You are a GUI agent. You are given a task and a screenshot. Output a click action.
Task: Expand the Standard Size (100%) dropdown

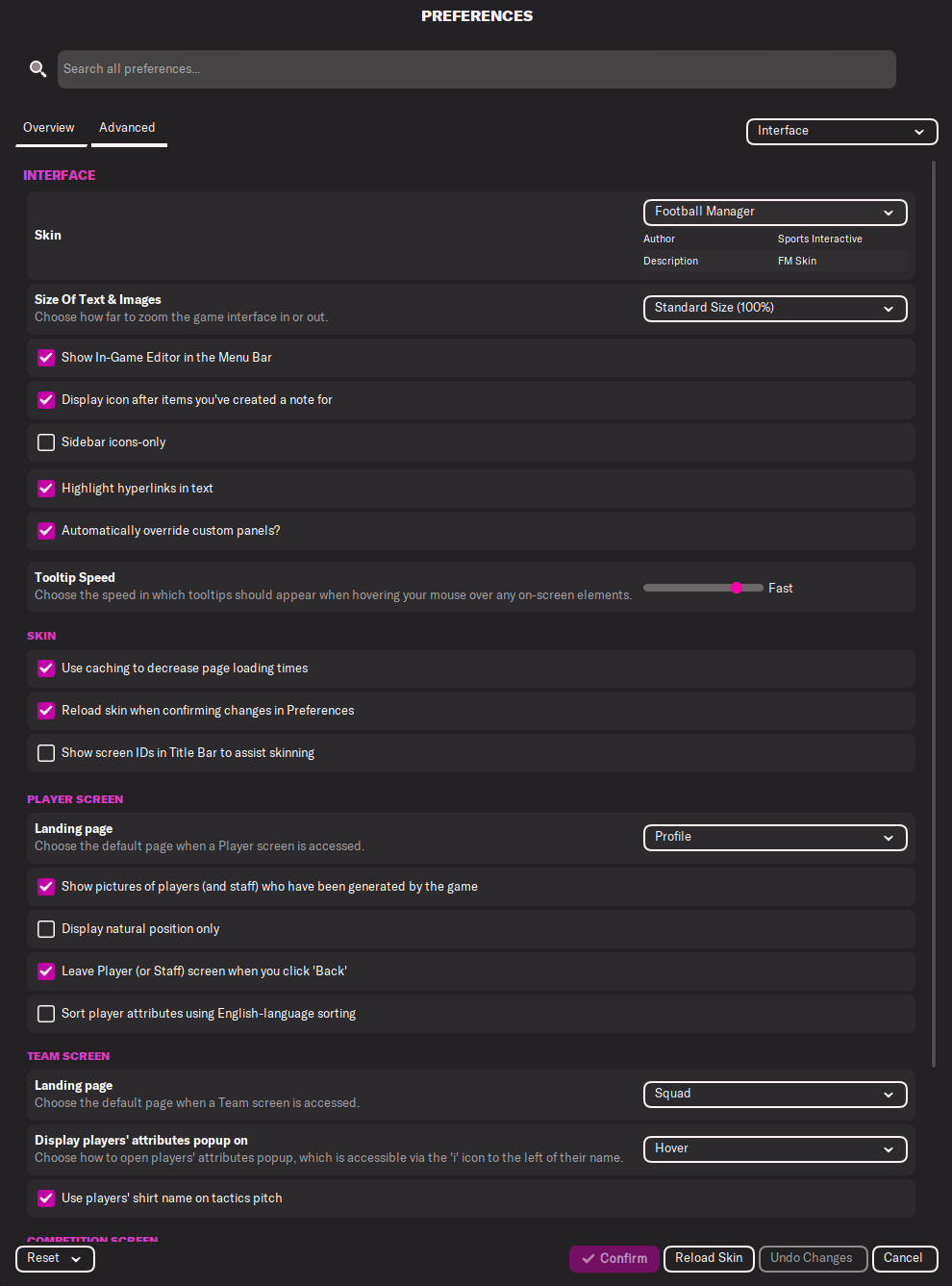(775, 308)
